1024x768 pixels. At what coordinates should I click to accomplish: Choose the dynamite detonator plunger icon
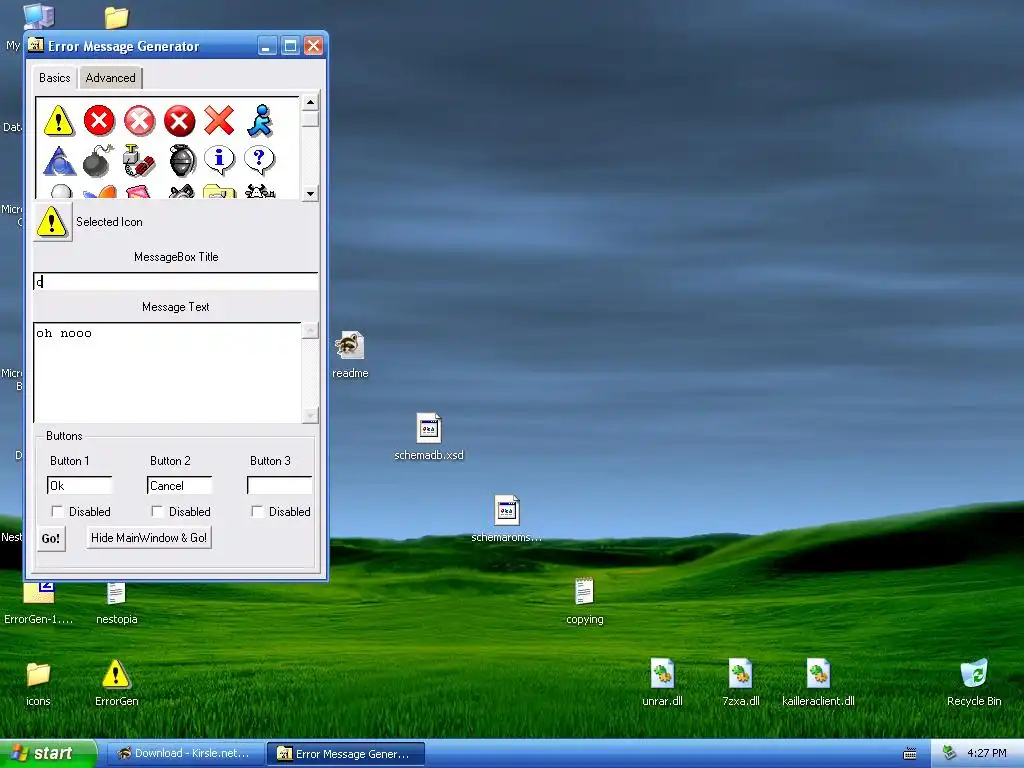[139, 161]
